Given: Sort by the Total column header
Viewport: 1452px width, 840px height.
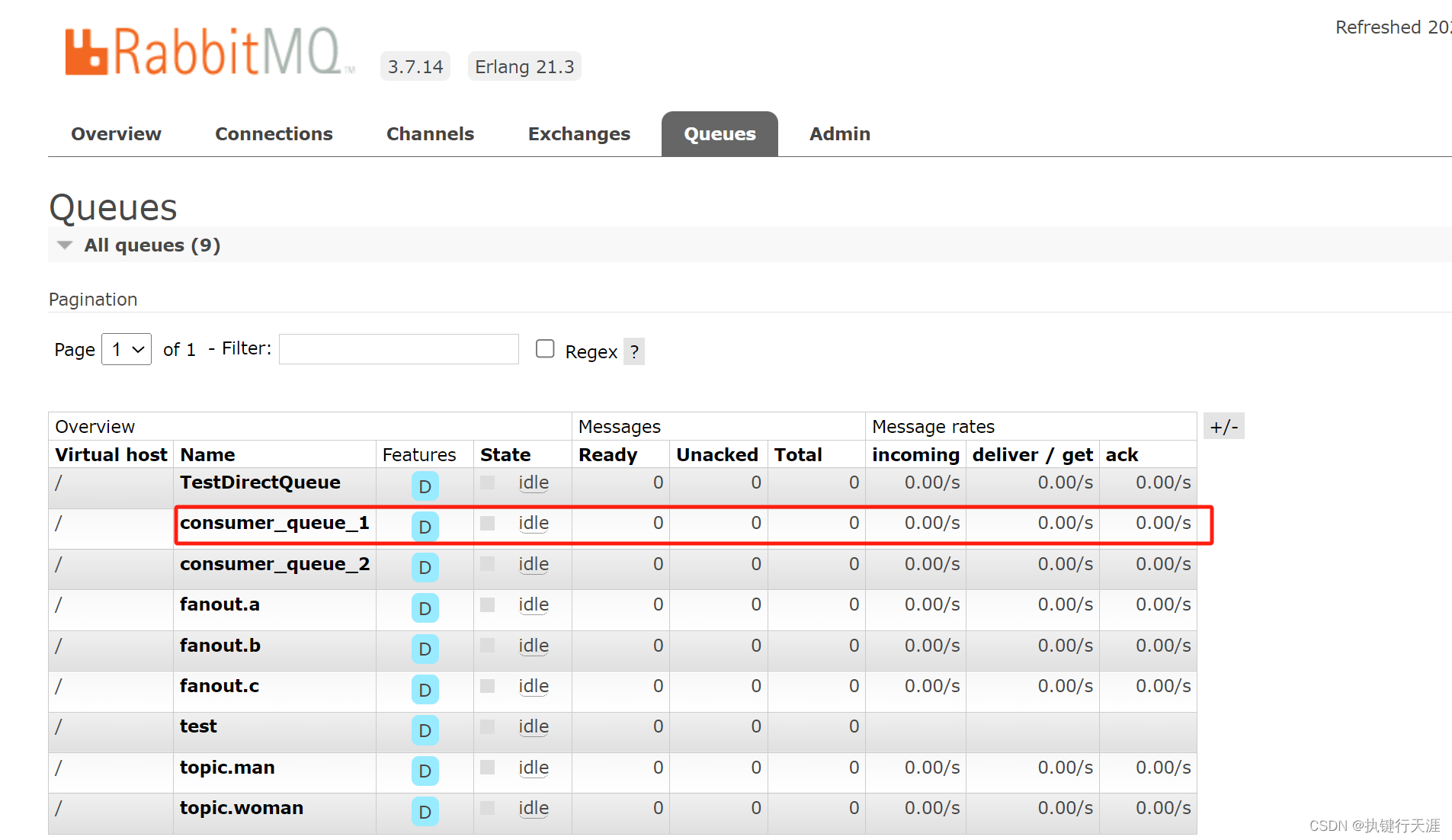Looking at the screenshot, I should pyautogui.click(x=798, y=455).
